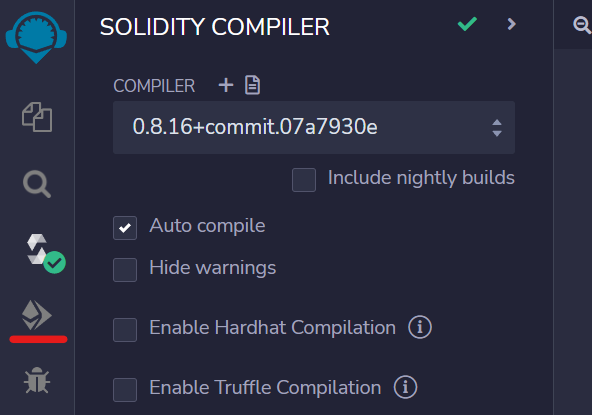Viewport: 592px width, 415px height.
Task: Open the File explorer sidebar icon
Action: (37, 117)
